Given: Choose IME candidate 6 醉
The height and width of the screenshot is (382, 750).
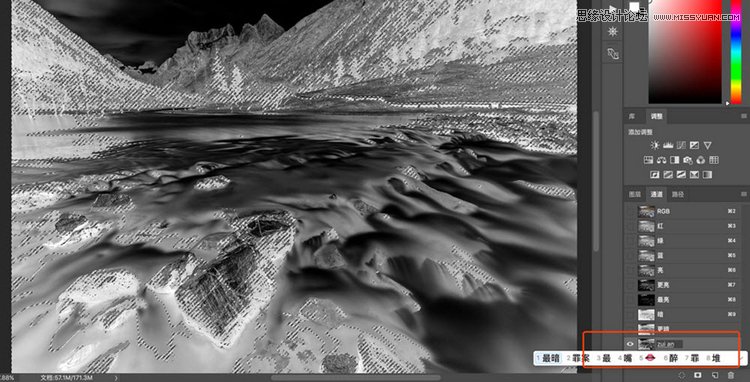Looking at the screenshot, I should pos(670,358).
